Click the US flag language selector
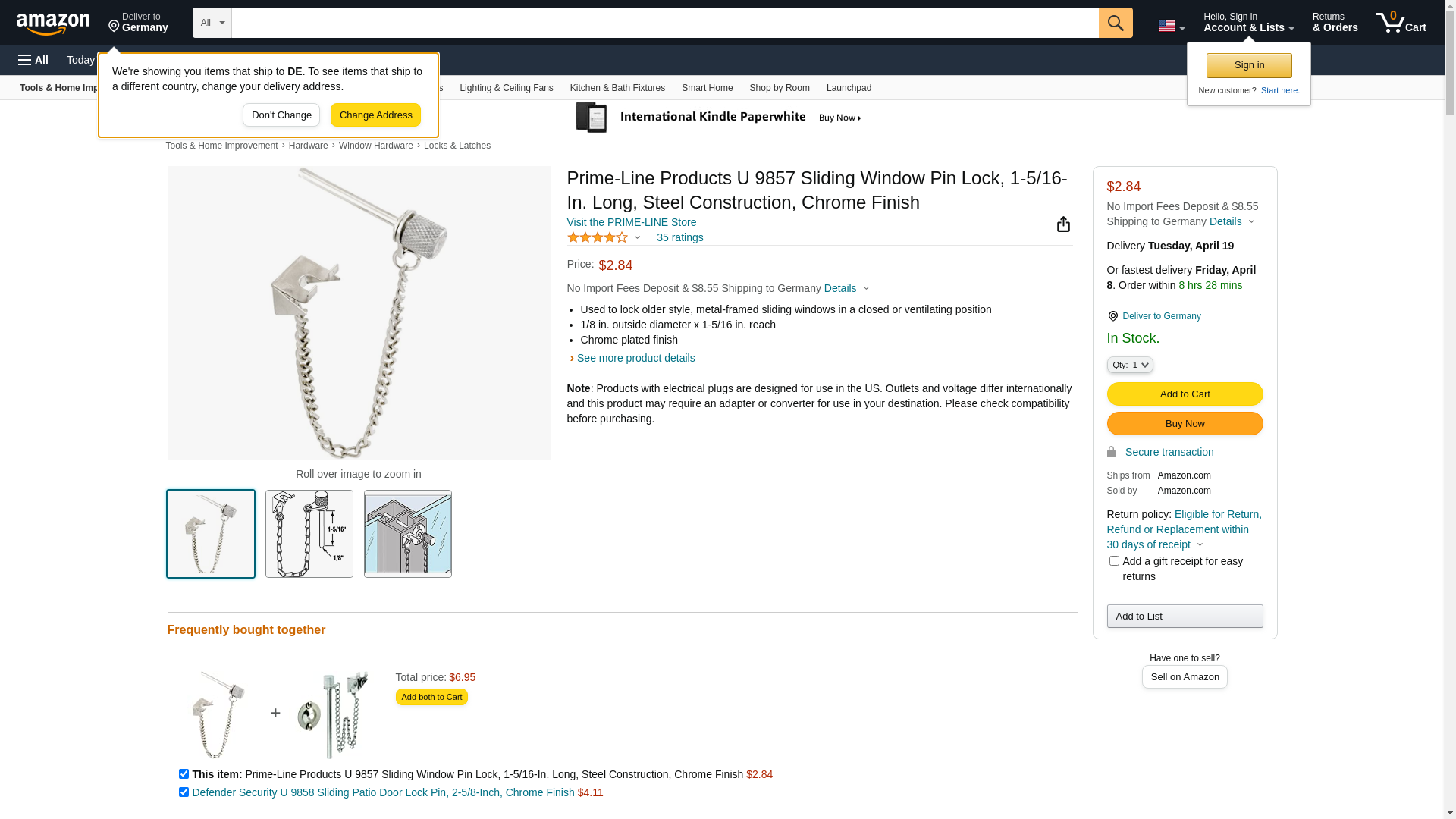This screenshot has height=819, width=1456. pyautogui.click(x=1171, y=26)
